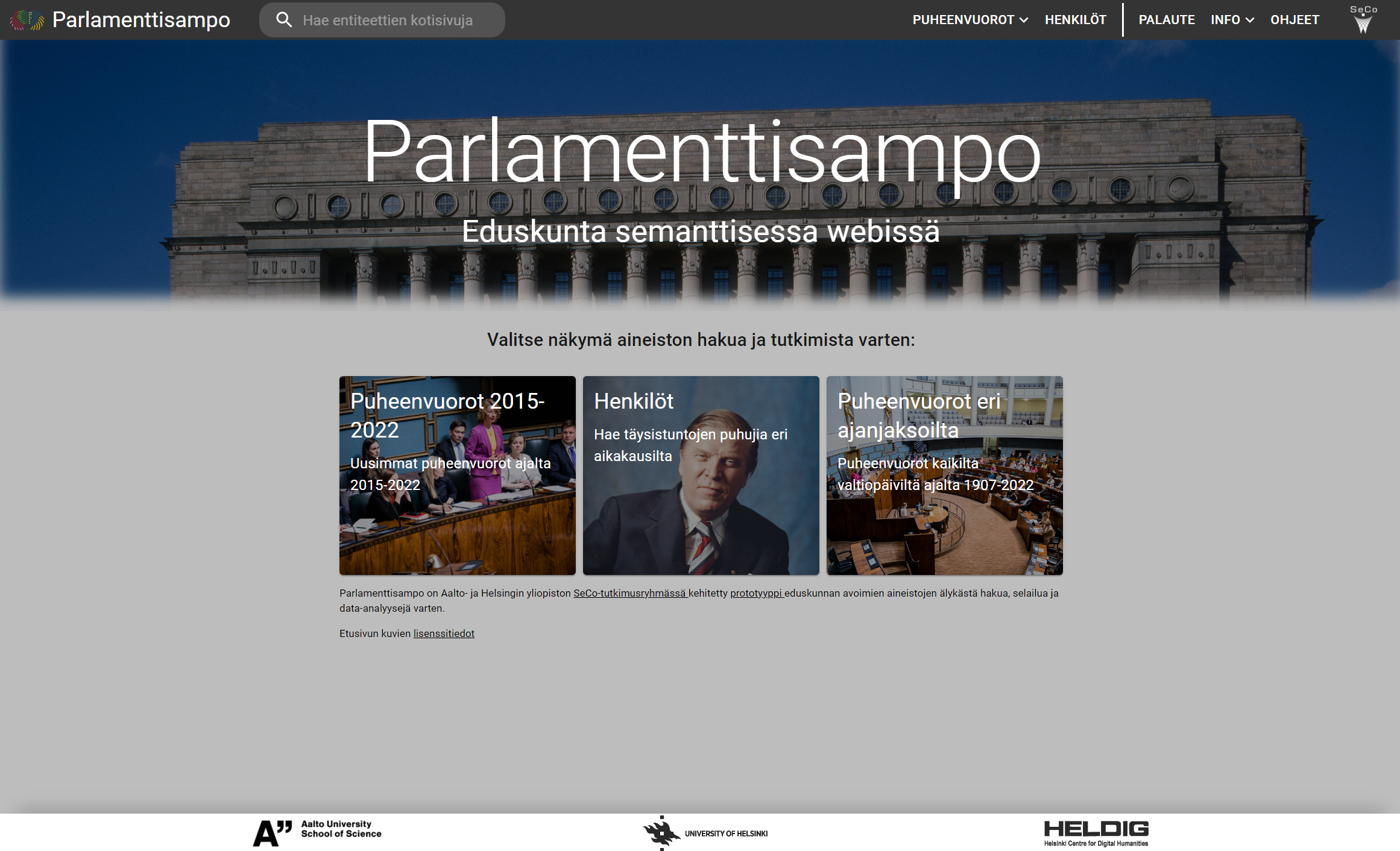Click the search magnifier icon
This screenshot has width=1400, height=851.
click(x=284, y=20)
